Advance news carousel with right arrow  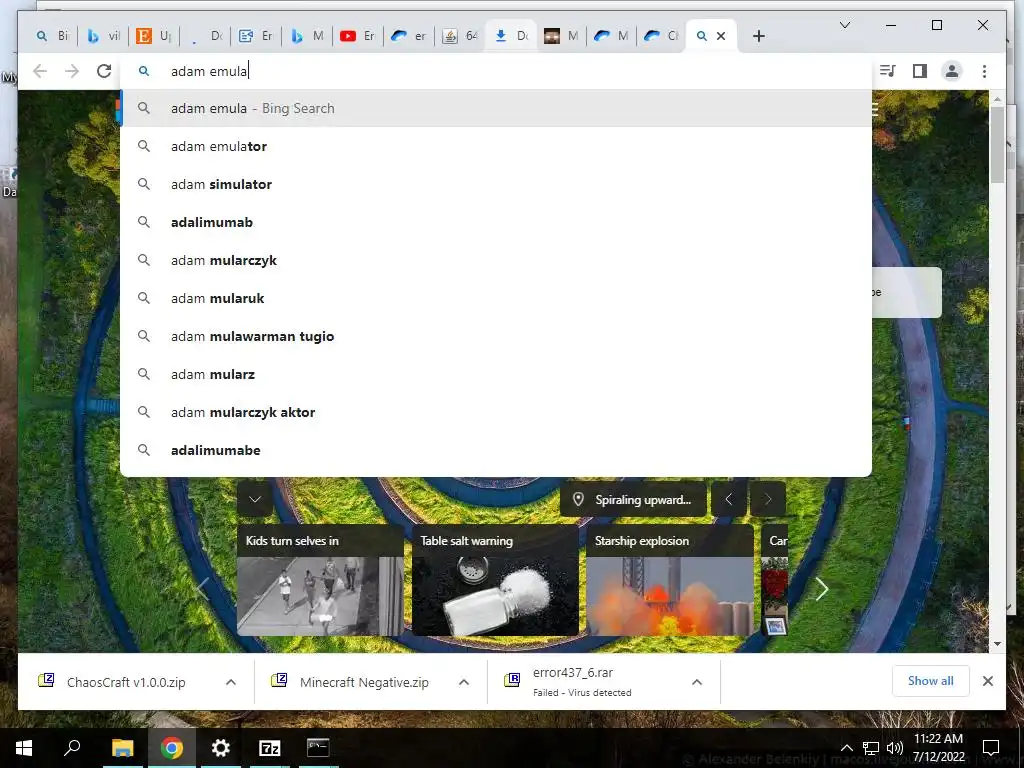[x=822, y=589]
